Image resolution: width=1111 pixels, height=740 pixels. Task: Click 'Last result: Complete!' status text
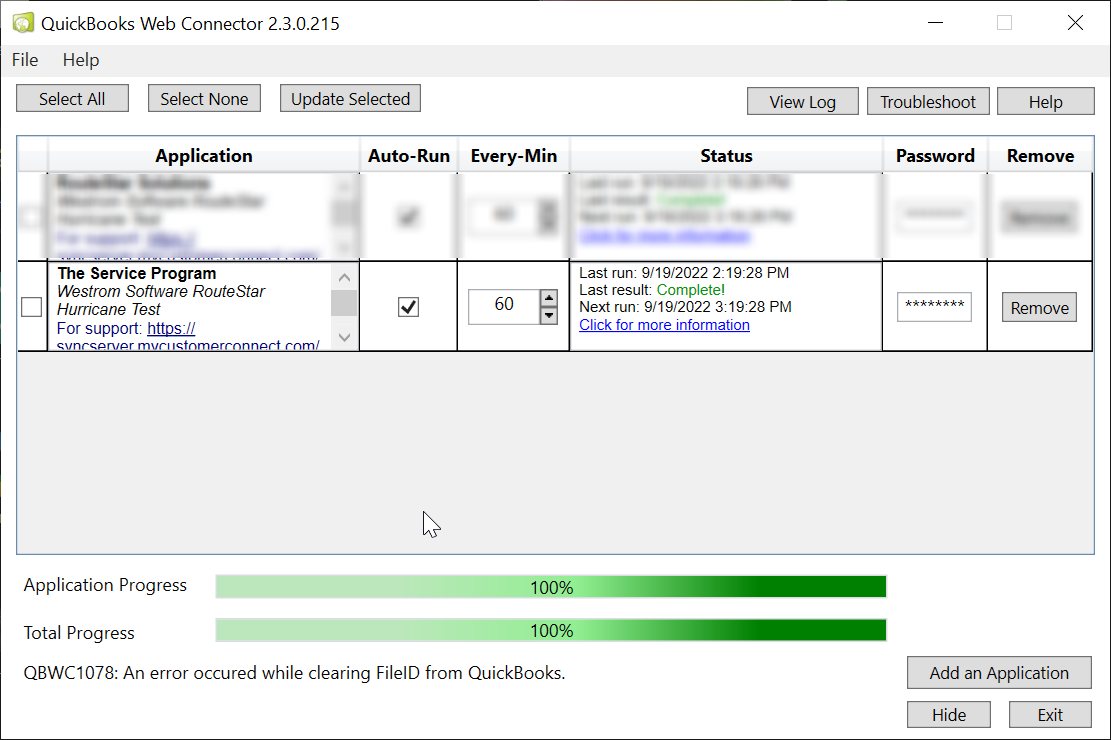(x=652, y=290)
